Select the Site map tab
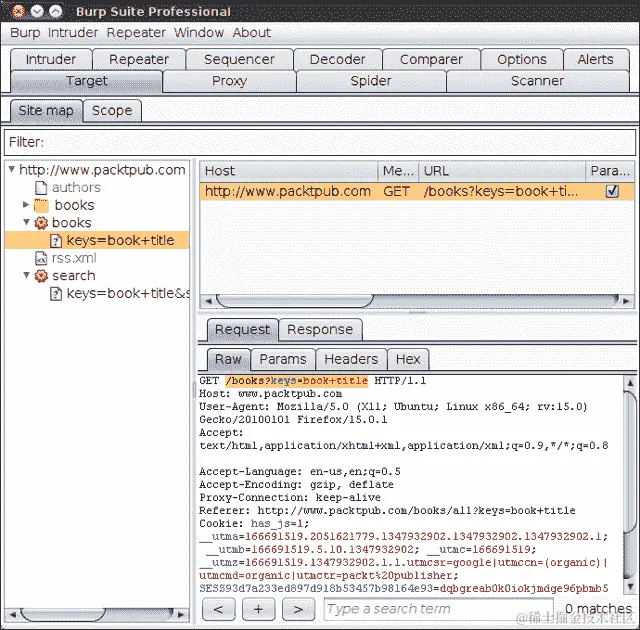The height and width of the screenshot is (630, 640). 46,111
